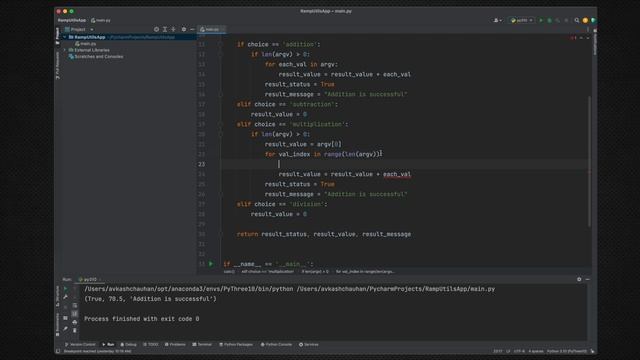This screenshot has height=360, width=640.
Task: Open Run tool window tab at bottom
Action: (108, 344)
